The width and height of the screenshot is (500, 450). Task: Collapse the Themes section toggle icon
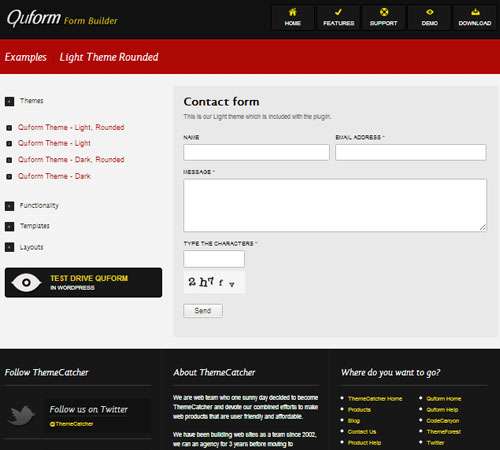(9, 101)
